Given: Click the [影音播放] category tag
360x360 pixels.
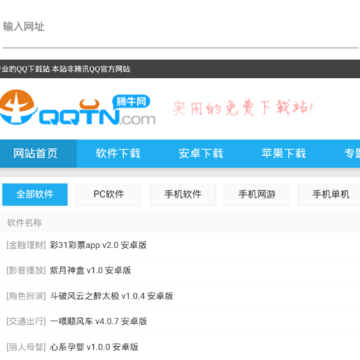Looking at the screenshot, I should (x=26, y=270).
